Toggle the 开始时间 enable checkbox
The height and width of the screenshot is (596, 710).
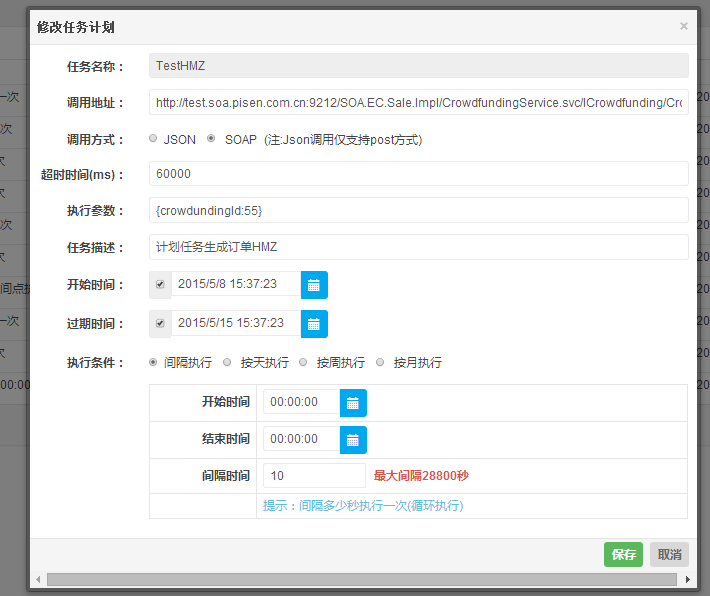pyautogui.click(x=160, y=285)
